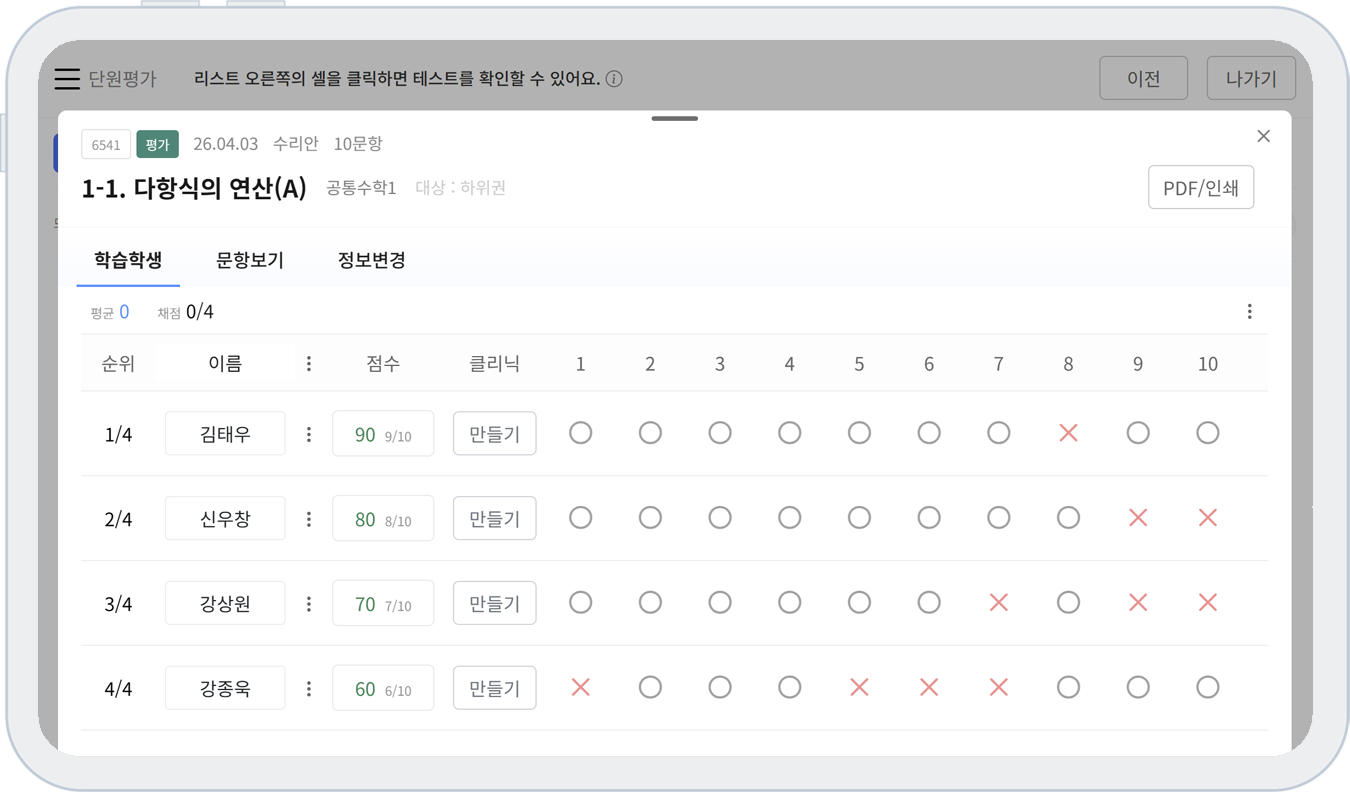The width and height of the screenshot is (1350, 792).
Task: Close the test detail panel
Action: click(1263, 136)
